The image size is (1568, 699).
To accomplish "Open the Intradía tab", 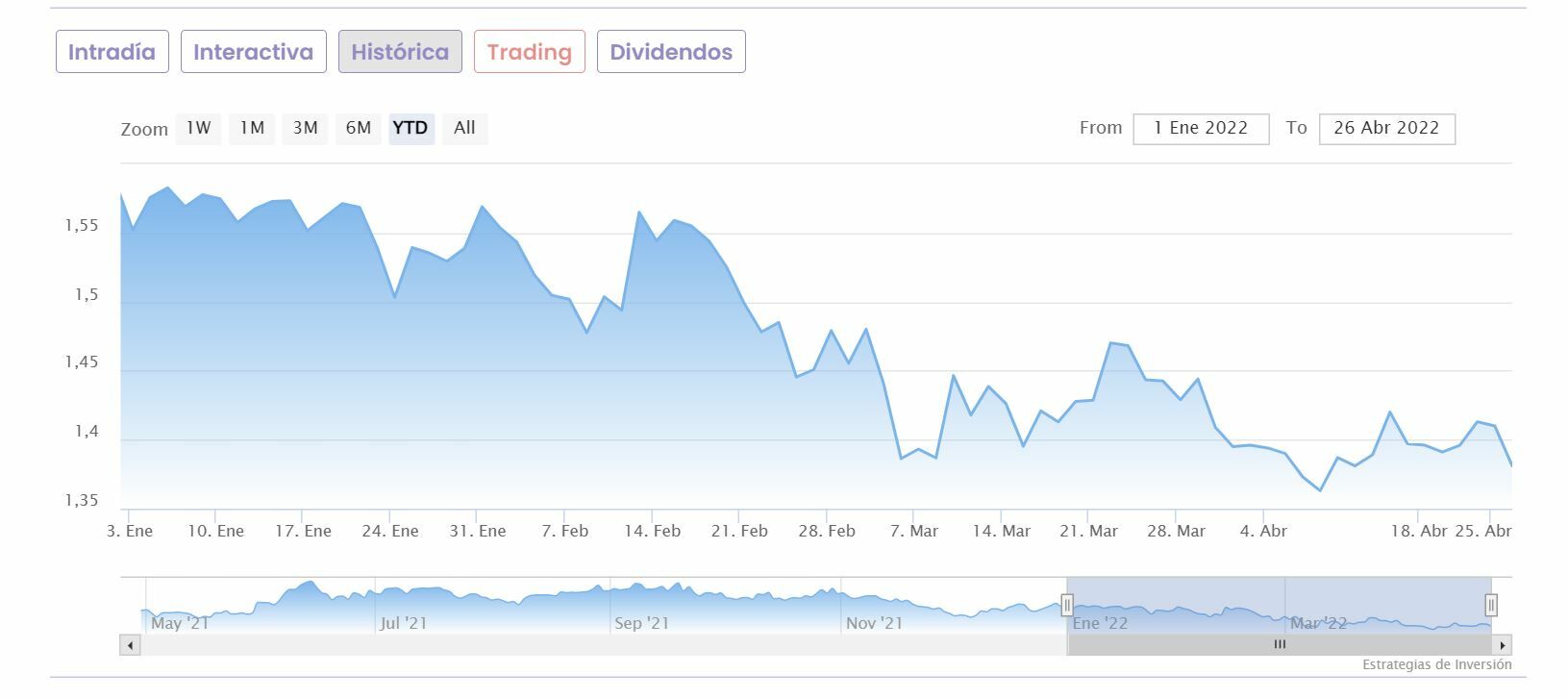I will coord(112,52).
